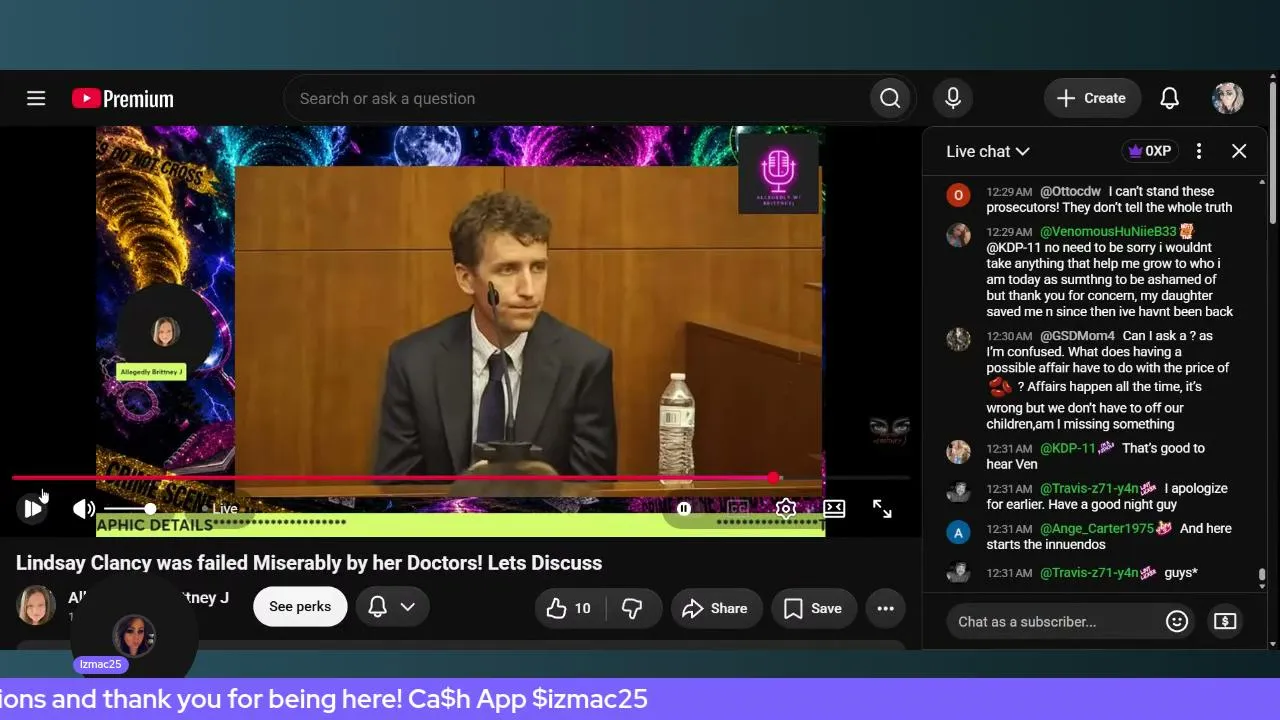Click @Ottocdw orange O avatar
The width and height of the screenshot is (1280, 720).
tap(958, 195)
